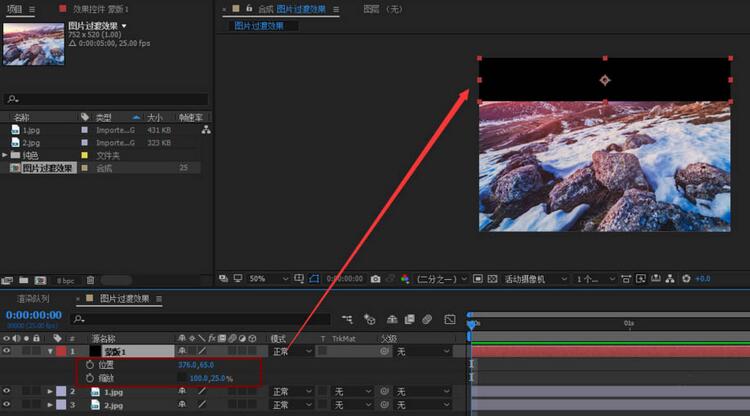Image resolution: width=750 pixels, height=416 pixels.
Task: Click the Scale stopwatch icon
Action: 90,378
